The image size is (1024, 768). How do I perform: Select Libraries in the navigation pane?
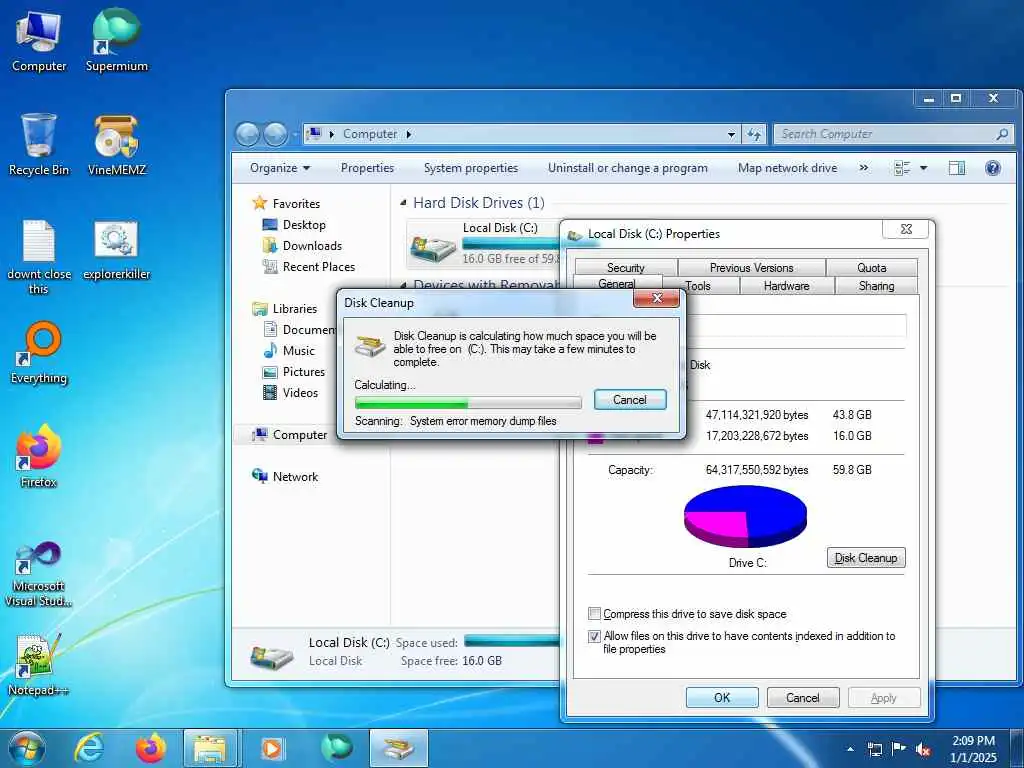tap(295, 309)
